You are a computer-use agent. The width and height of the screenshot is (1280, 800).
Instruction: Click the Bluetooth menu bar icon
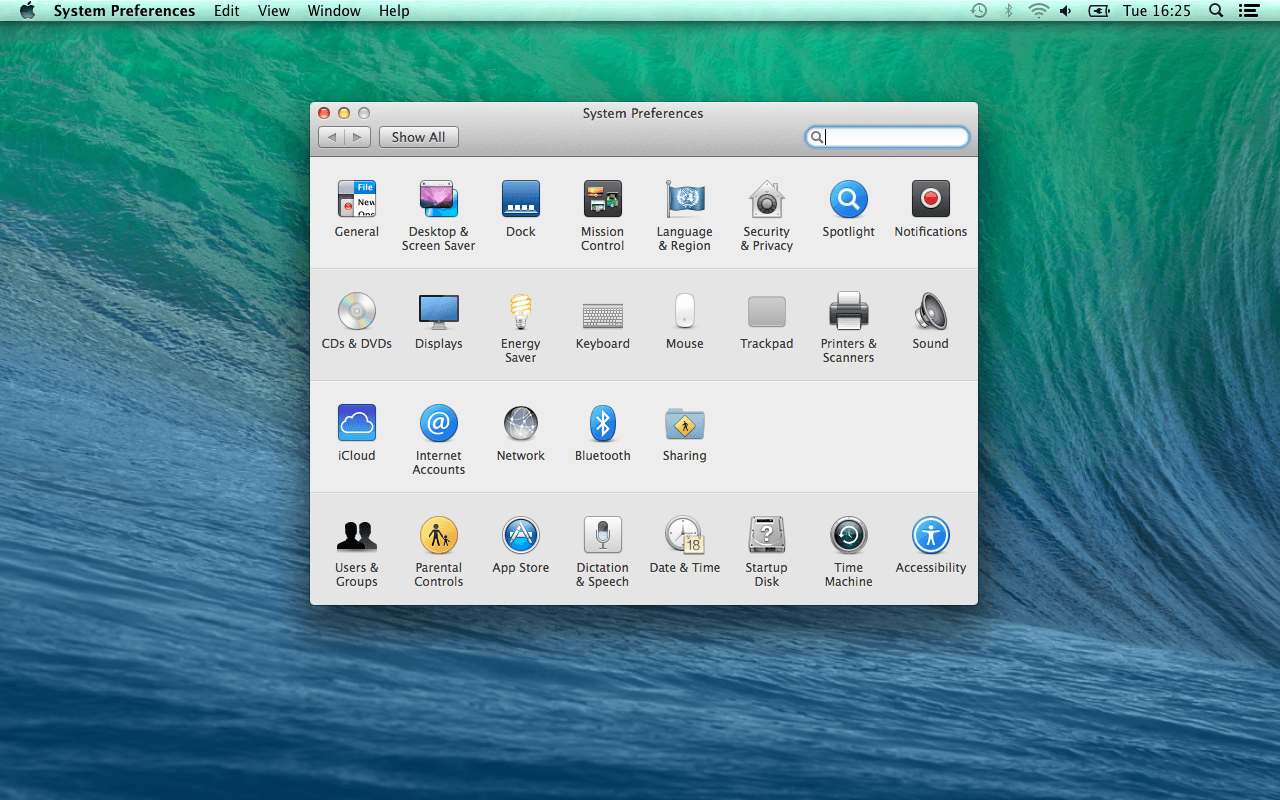[1008, 11]
